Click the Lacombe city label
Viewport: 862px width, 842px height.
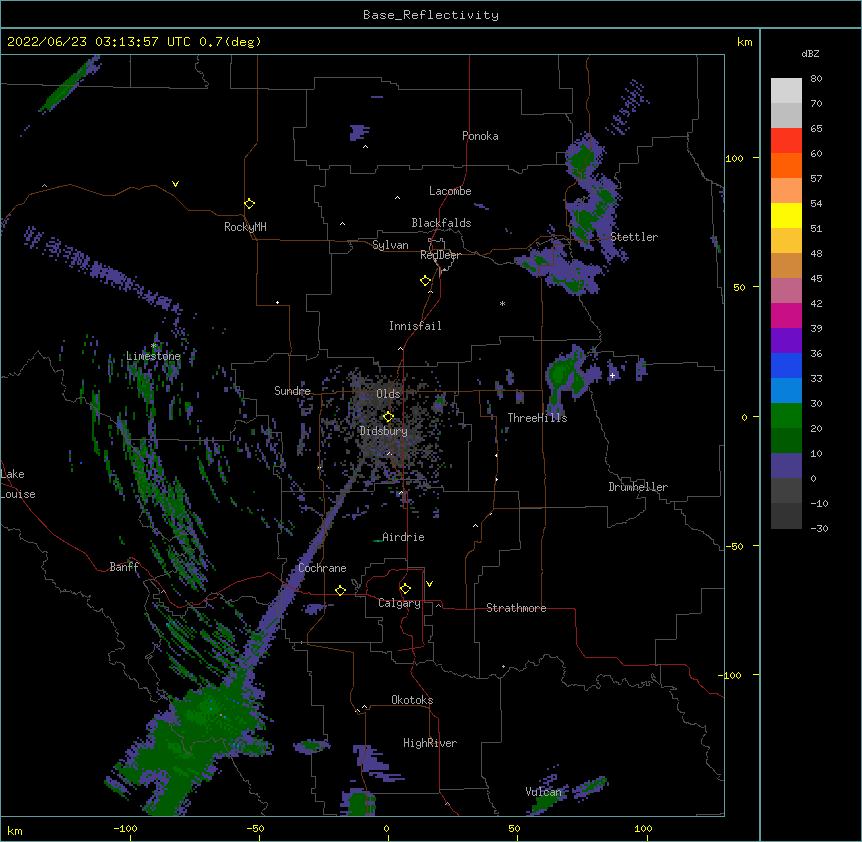click(450, 191)
